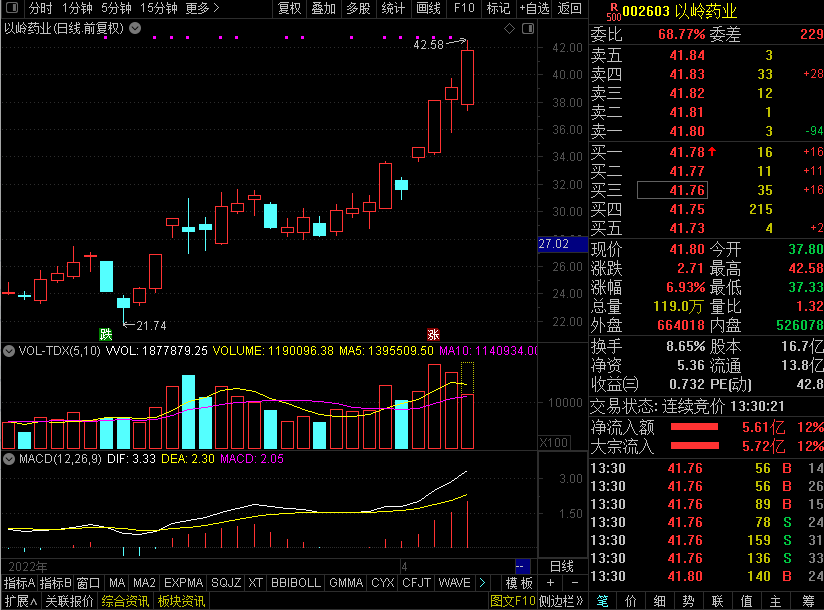
Task: Toggle the 叠加 overlay option
Action: point(323,8)
